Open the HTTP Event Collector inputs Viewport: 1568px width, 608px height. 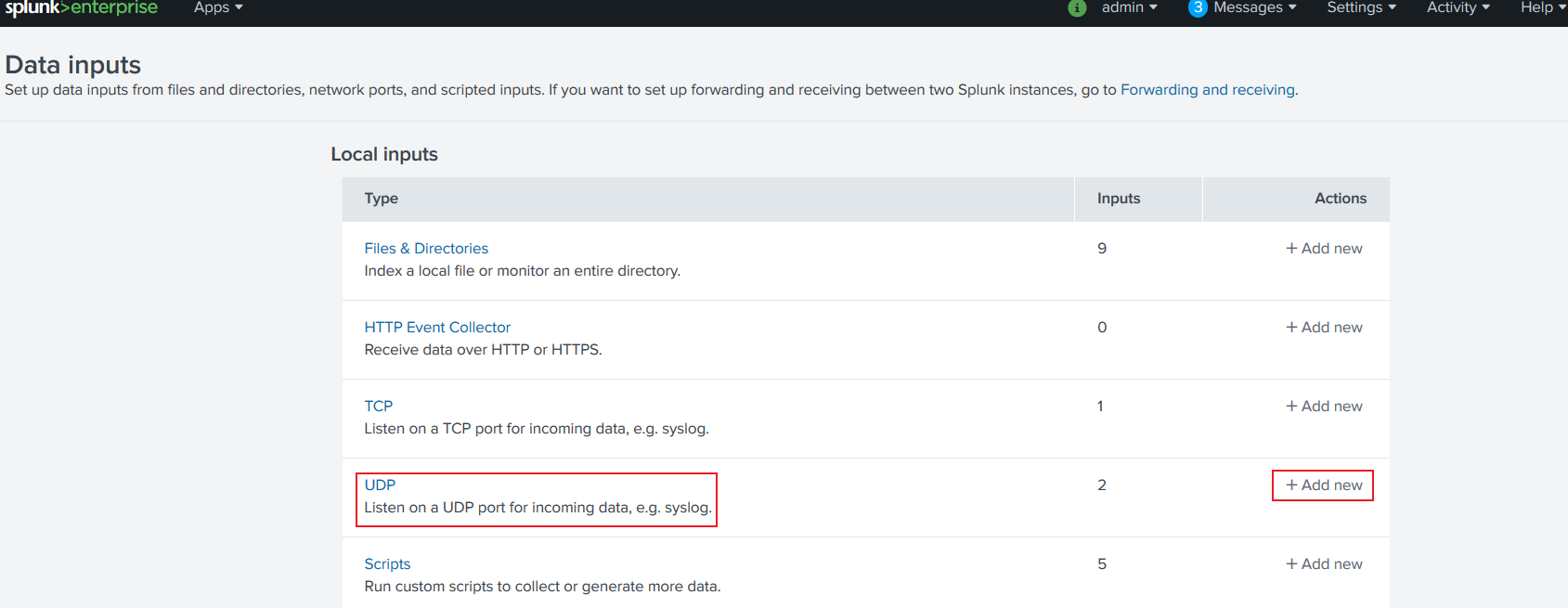tap(437, 328)
